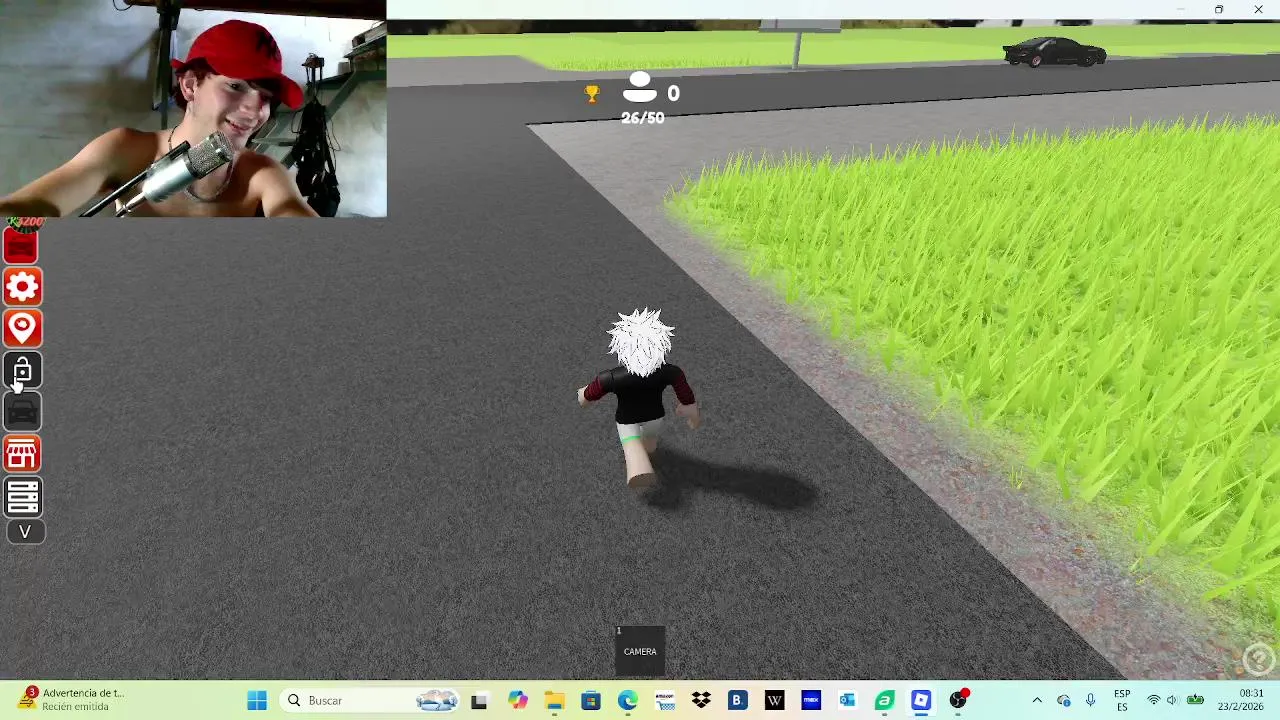Viewport: 1280px width, 720px height.
Task: Click the black car in the distance
Action: coord(1054,52)
